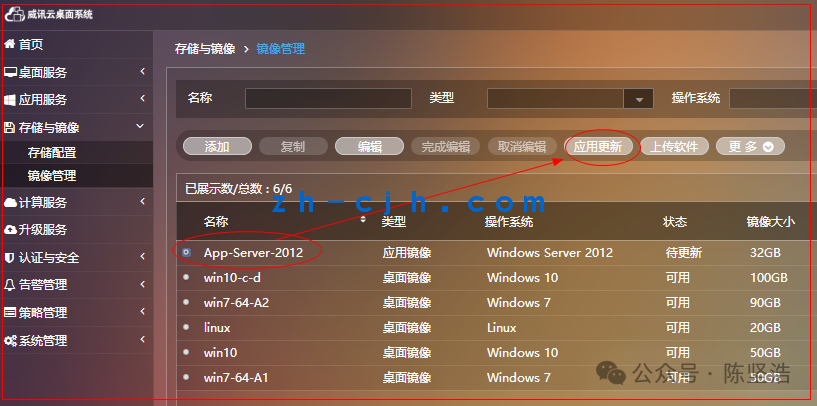Expand the 系统管理 menu chevron
Viewport: 817px width, 406px height.
coord(142,340)
